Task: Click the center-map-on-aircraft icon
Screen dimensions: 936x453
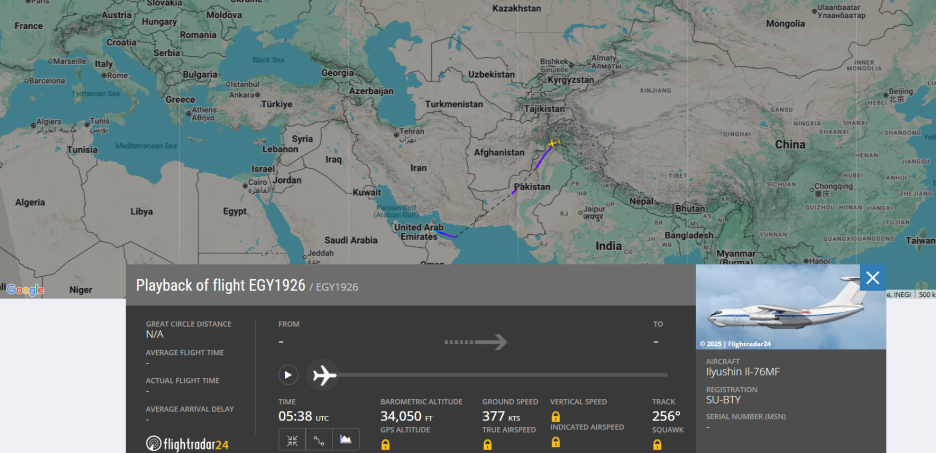Action: (292, 440)
